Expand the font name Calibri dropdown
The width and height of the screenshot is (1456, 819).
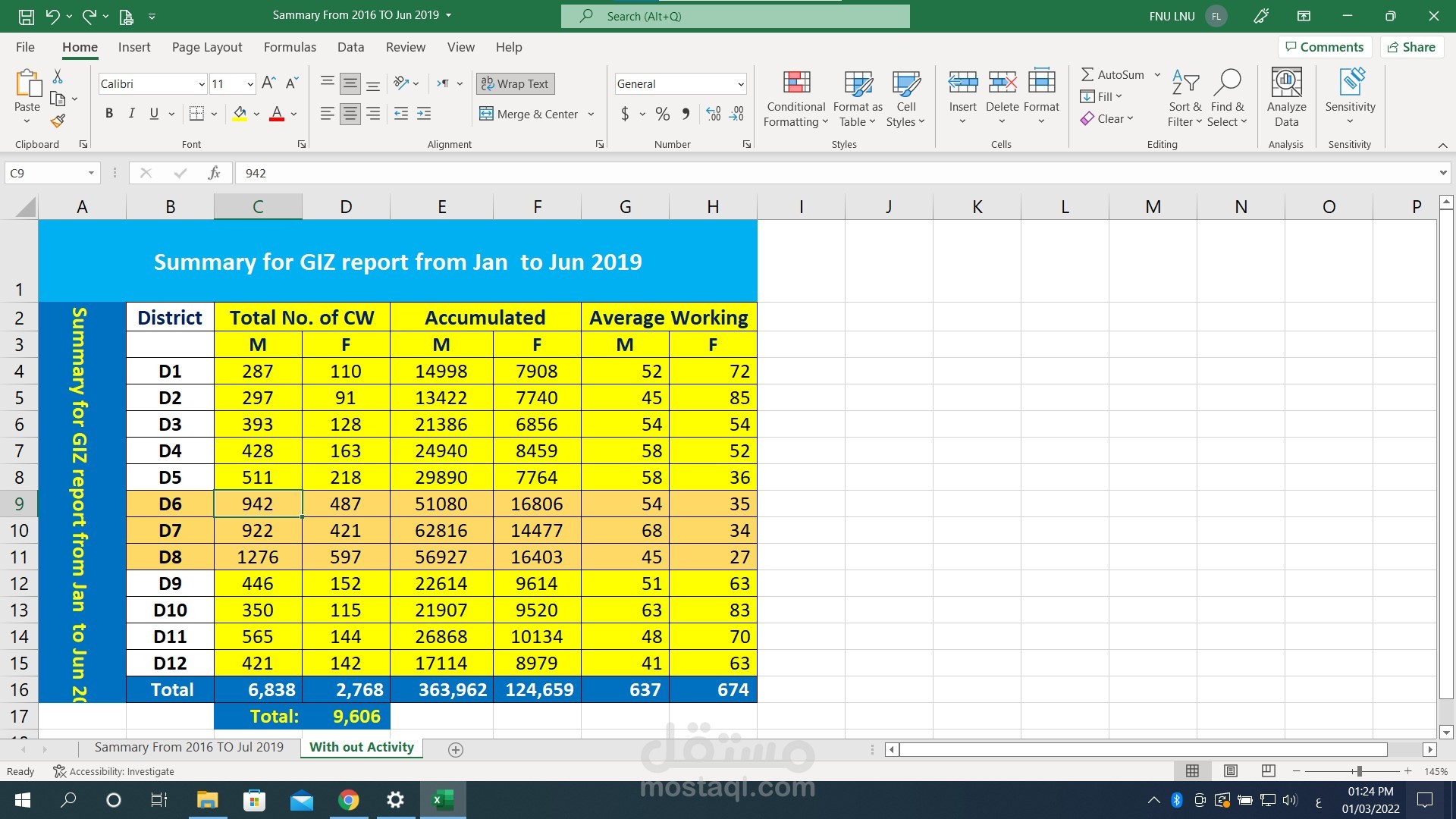[201, 84]
